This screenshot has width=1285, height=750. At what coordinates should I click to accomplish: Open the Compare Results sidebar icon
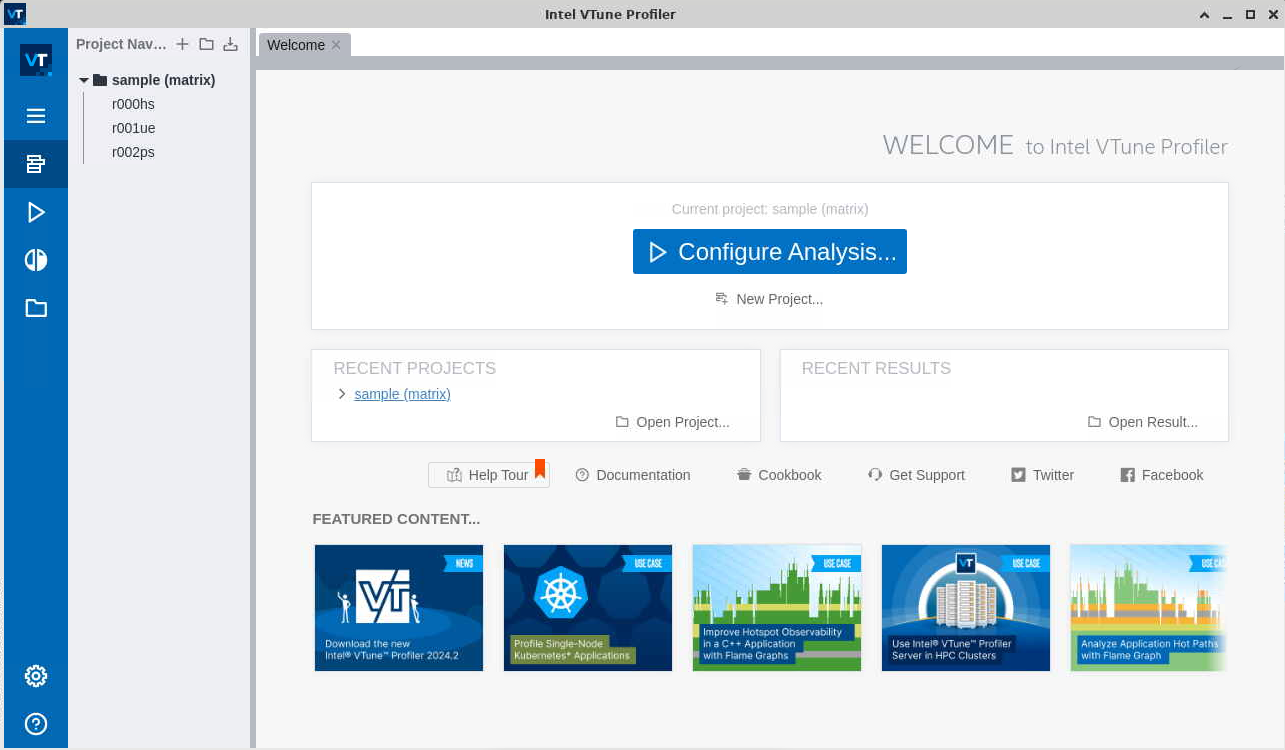tap(36, 260)
